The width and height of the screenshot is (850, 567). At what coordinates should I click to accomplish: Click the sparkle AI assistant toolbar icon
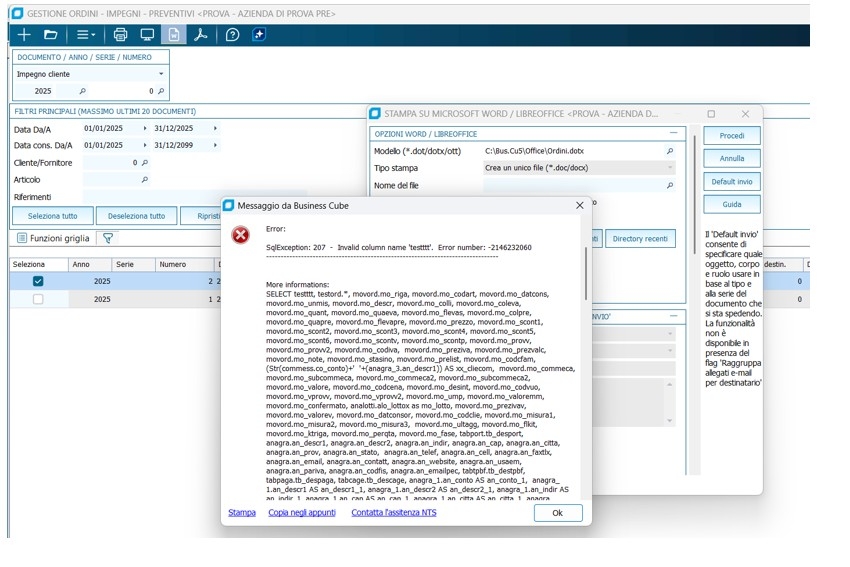tap(259, 35)
